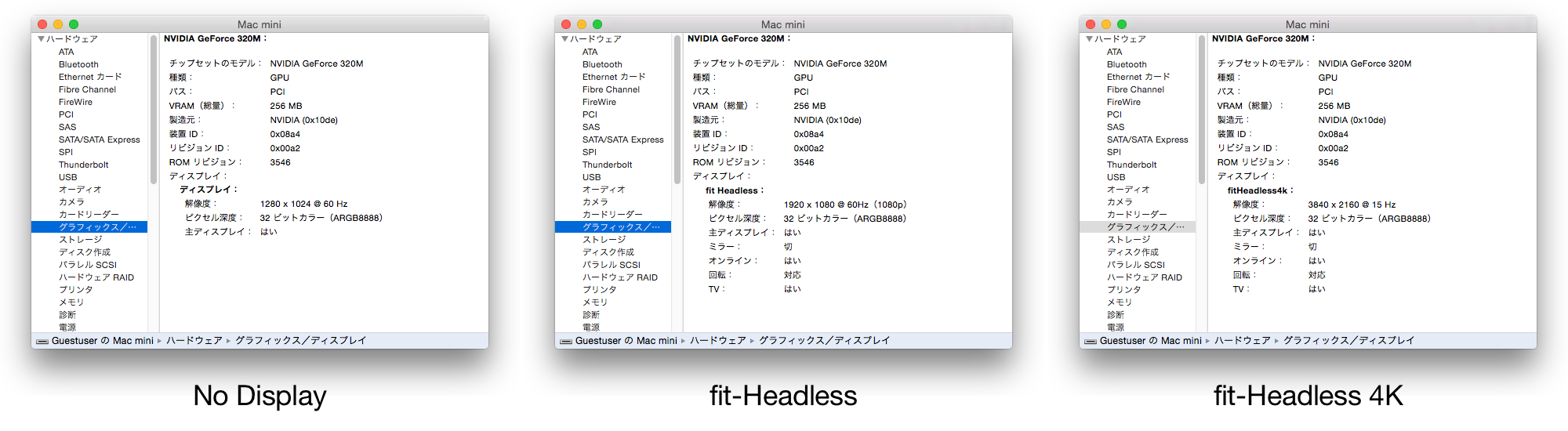Select Thunderbolt in fit-Headless 4K window sidebar
This screenshot has height=431, width=1568.
pyautogui.click(x=1131, y=165)
